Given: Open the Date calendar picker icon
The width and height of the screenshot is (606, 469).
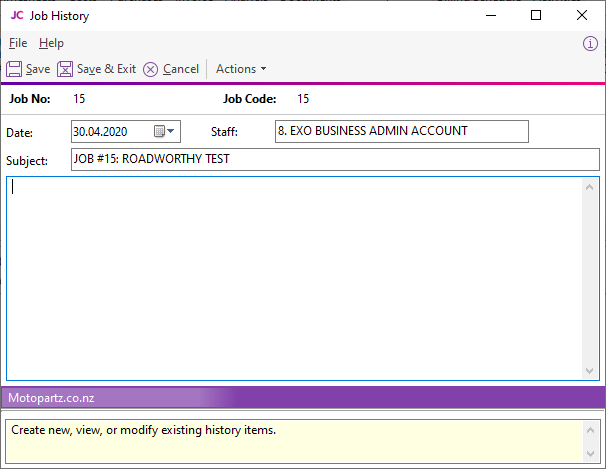Looking at the screenshot, I should pyautogui.click(x=159, y=131).
